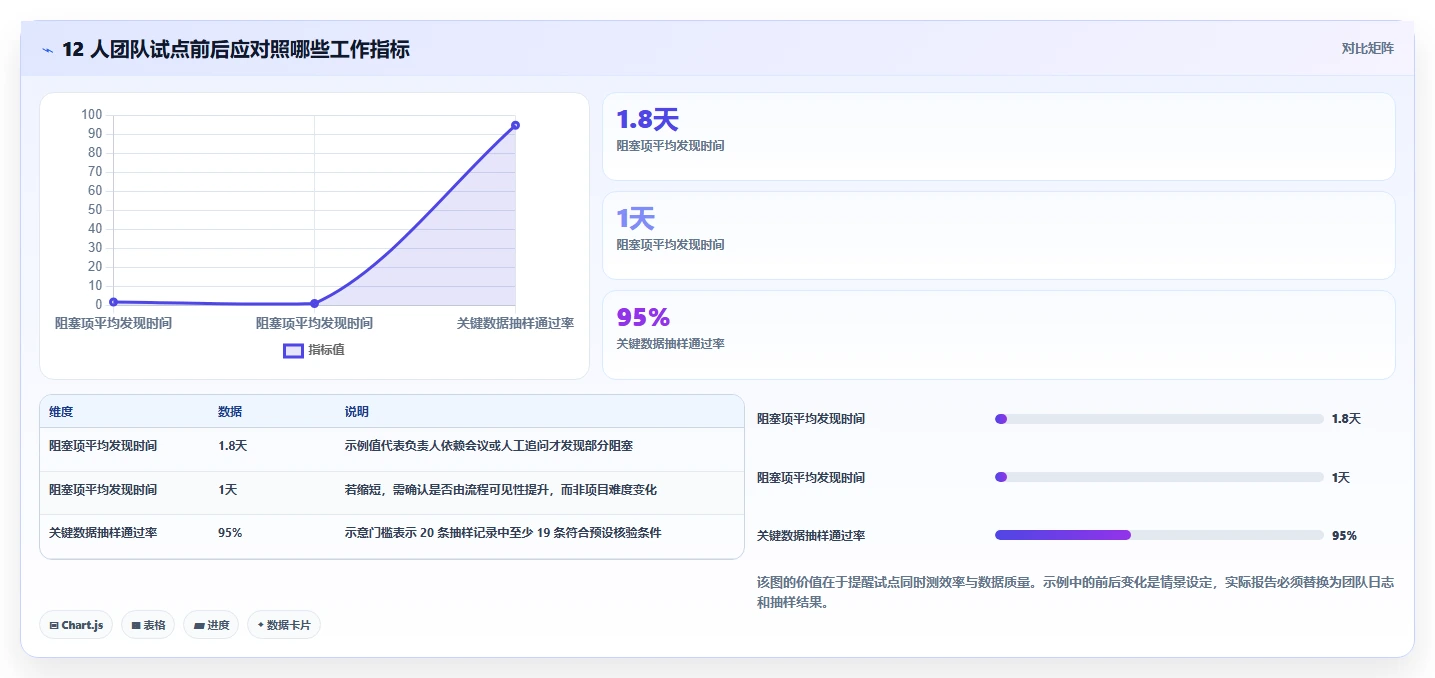Image resolution: width=1435 pixels, height=678 pixels.
Task: Click the 表格 tag
Action: (x=148, y=625)
